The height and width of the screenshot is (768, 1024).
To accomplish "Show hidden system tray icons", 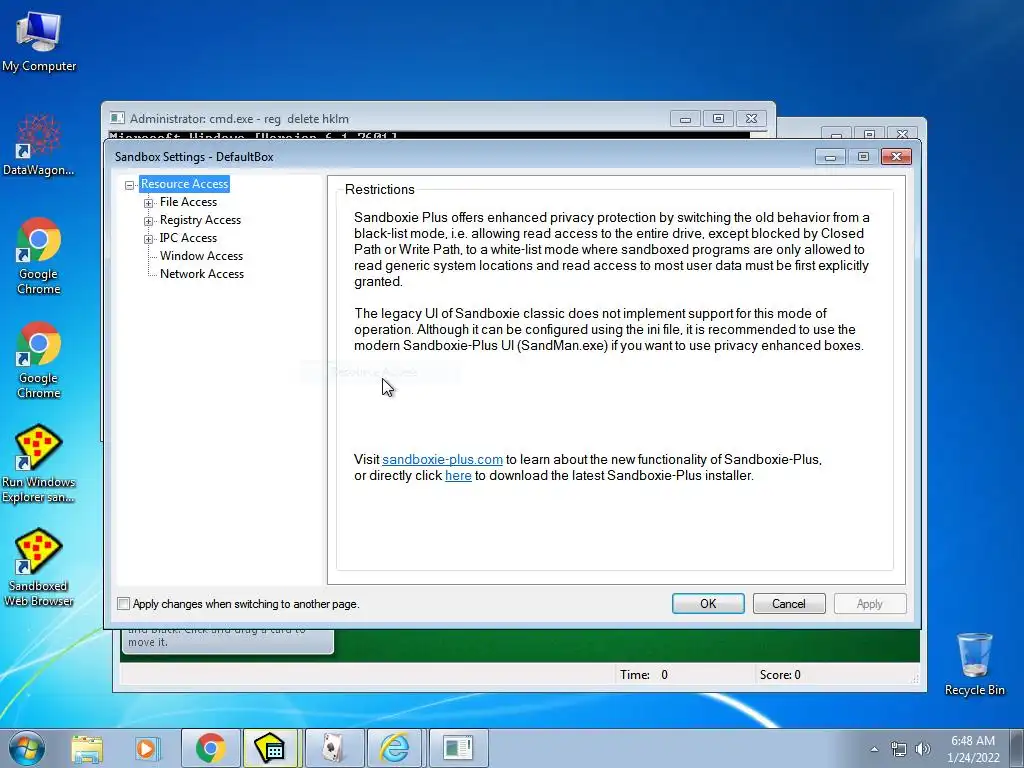I will tap(874, 749).
